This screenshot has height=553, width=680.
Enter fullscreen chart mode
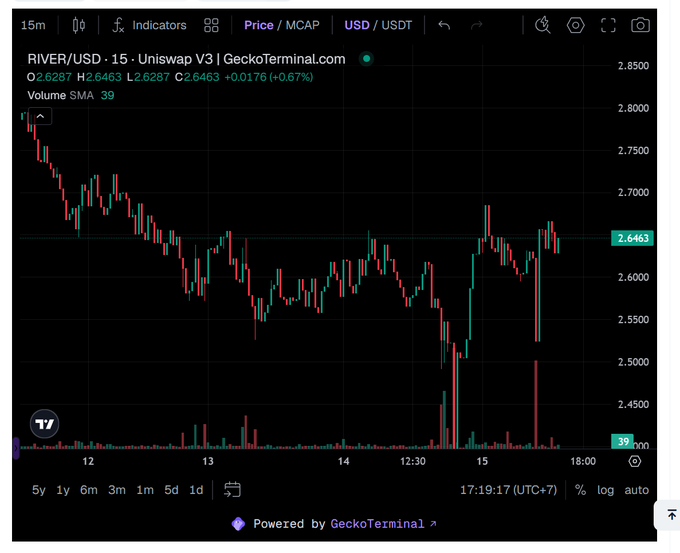click(608, 25)
